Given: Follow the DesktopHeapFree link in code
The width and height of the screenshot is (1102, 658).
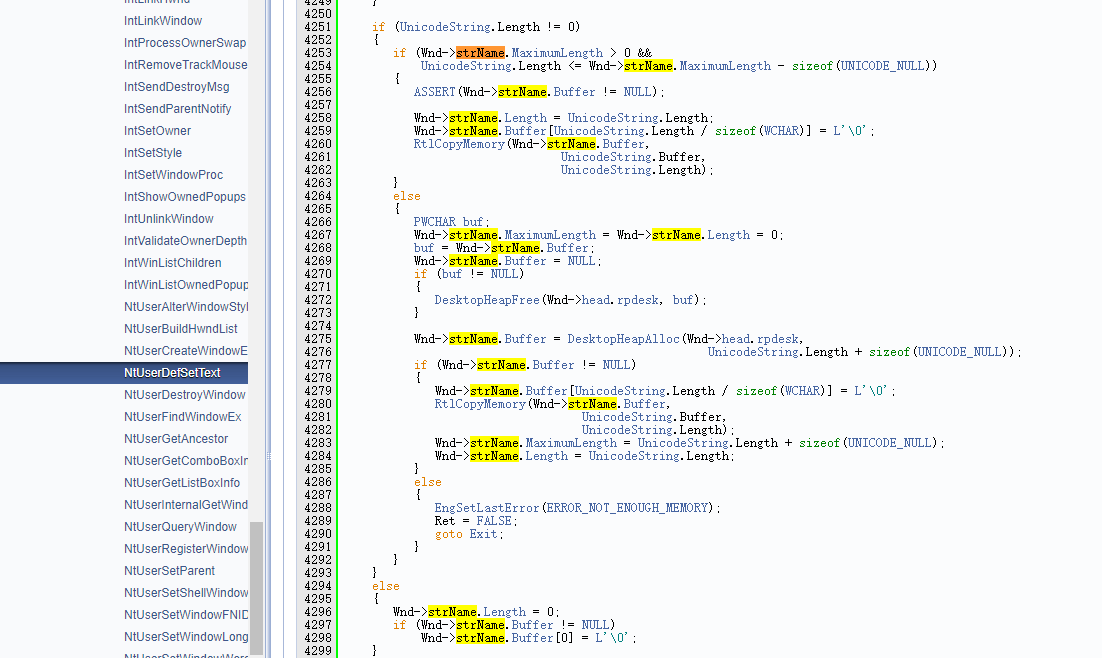Looking at the screenshot, I should pos(486,300).
